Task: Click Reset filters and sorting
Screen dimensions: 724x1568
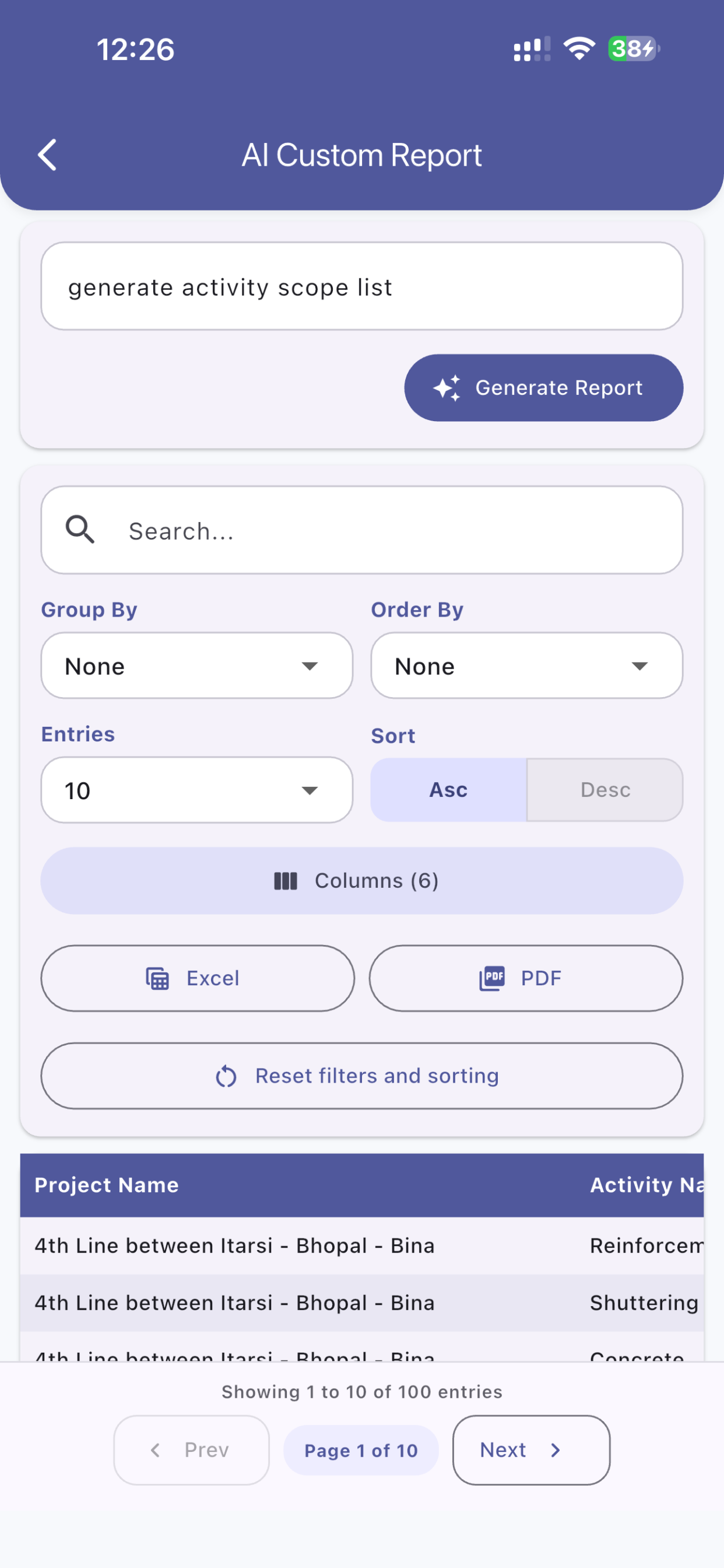Action: [x=362, y=1076]
